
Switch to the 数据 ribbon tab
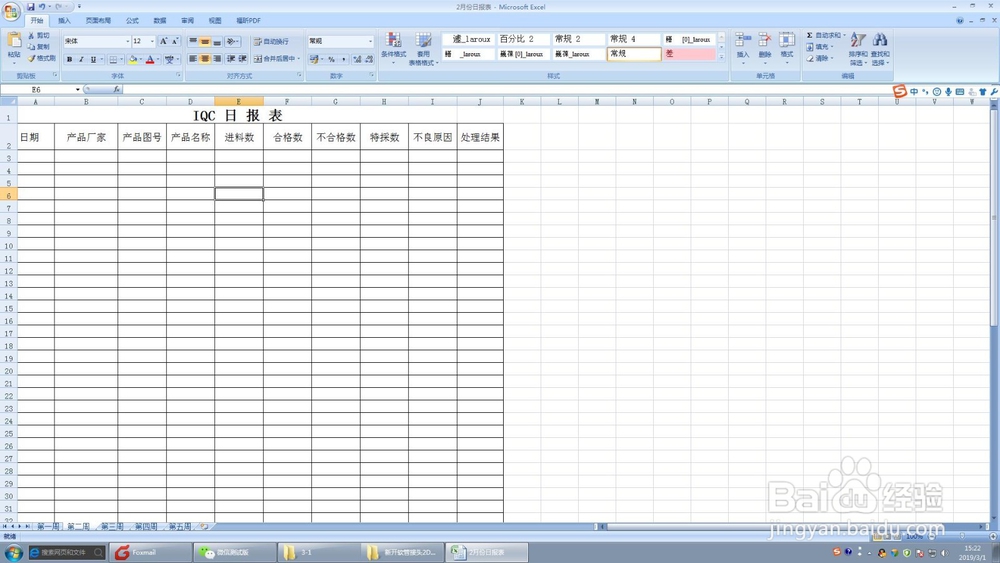click(159, 20)
